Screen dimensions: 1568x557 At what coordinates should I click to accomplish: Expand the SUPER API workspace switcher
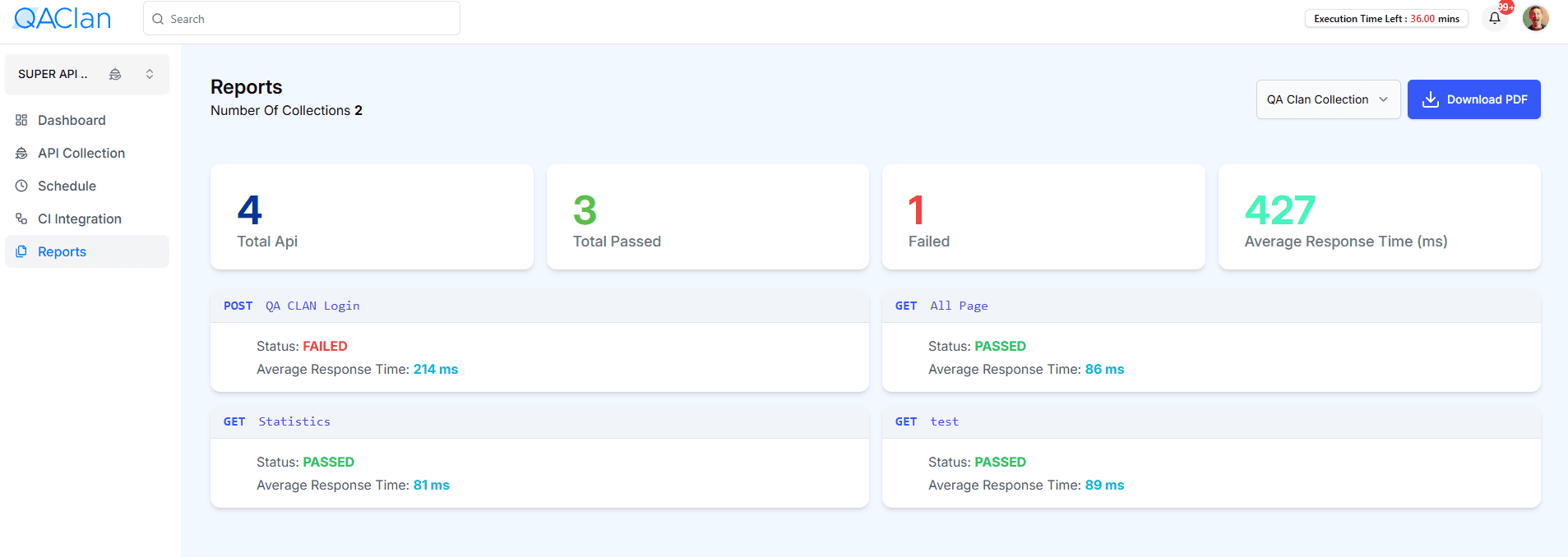150,74
